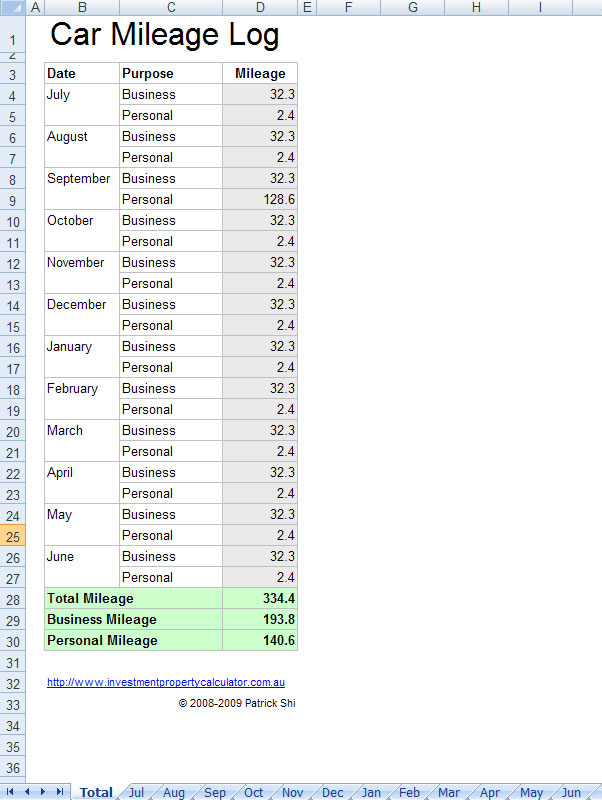The width and height of the screenshot is (602, 800).
Task: Select column D header
Action: click(260, 7)
